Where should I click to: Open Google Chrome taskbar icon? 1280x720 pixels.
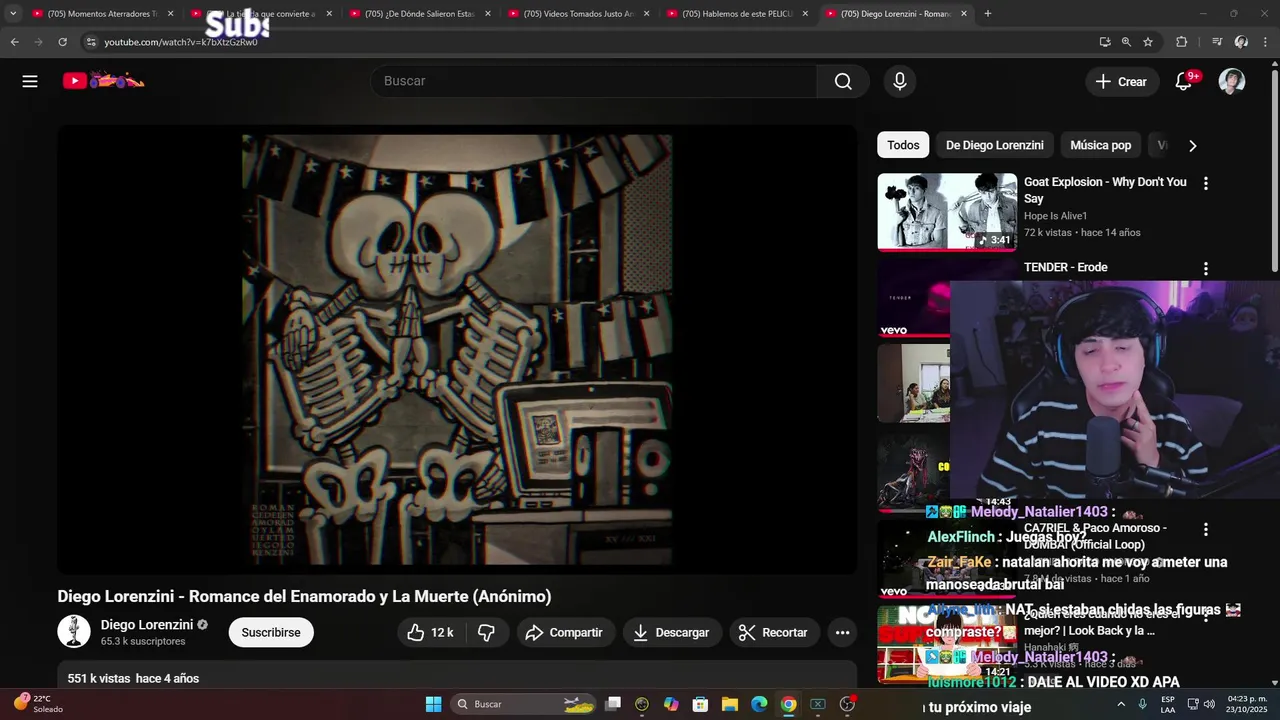[x=788, y=704]
